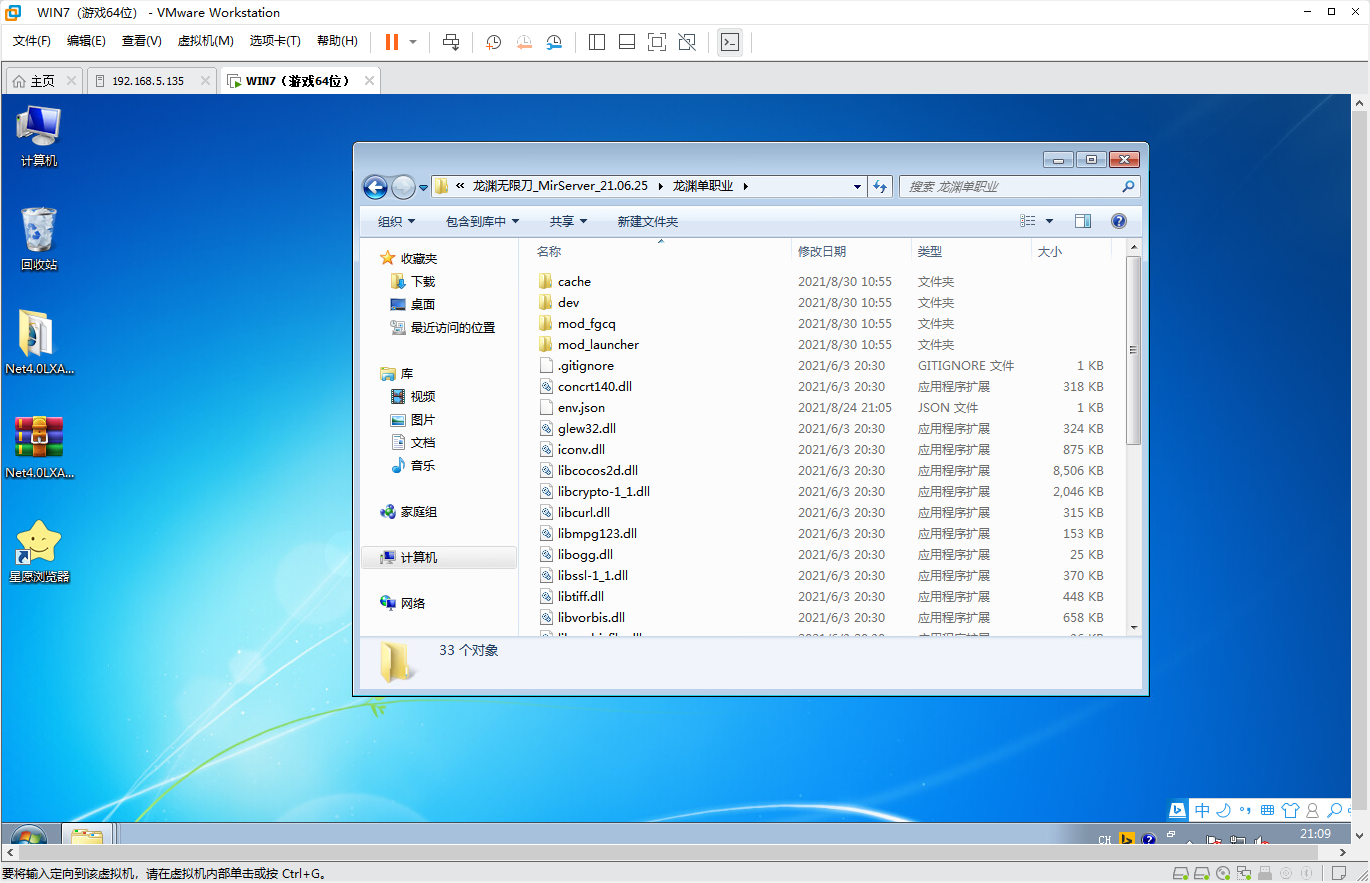Open Explorer recent locations dropdown

pyautogui.click(x=424, y=187)
